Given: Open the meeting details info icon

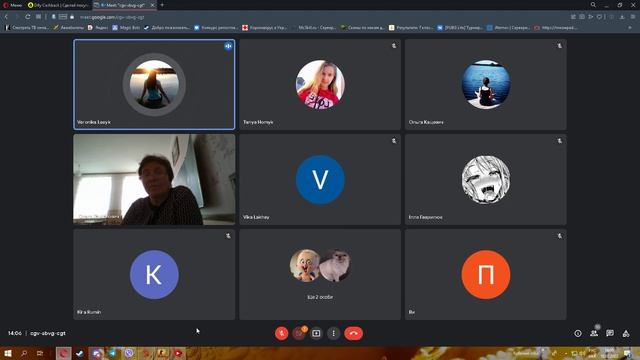Looking at the screenshot, I should tap(578, 333).
